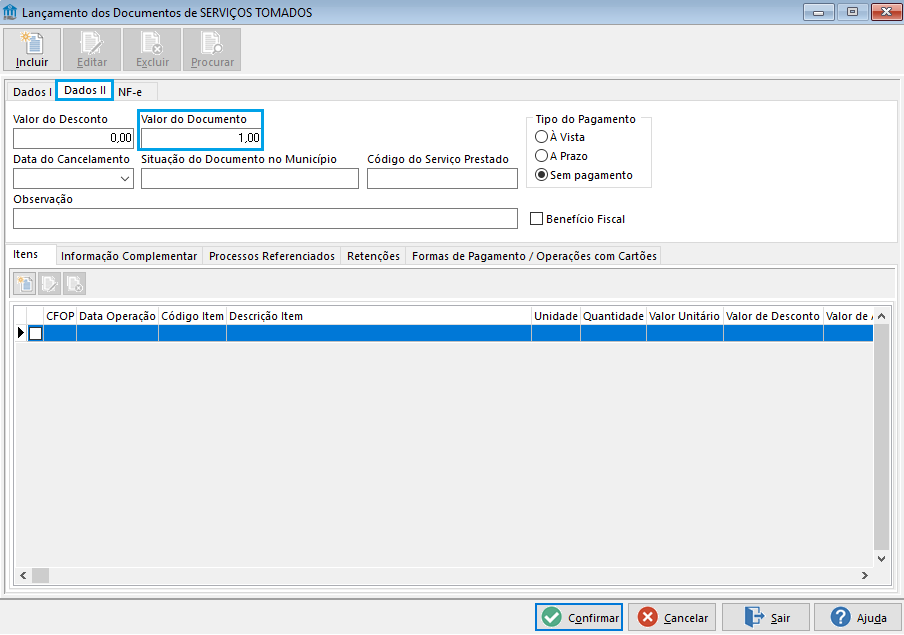
Task: Click Situação do Documento no Município field
Action: click(250, 179)
